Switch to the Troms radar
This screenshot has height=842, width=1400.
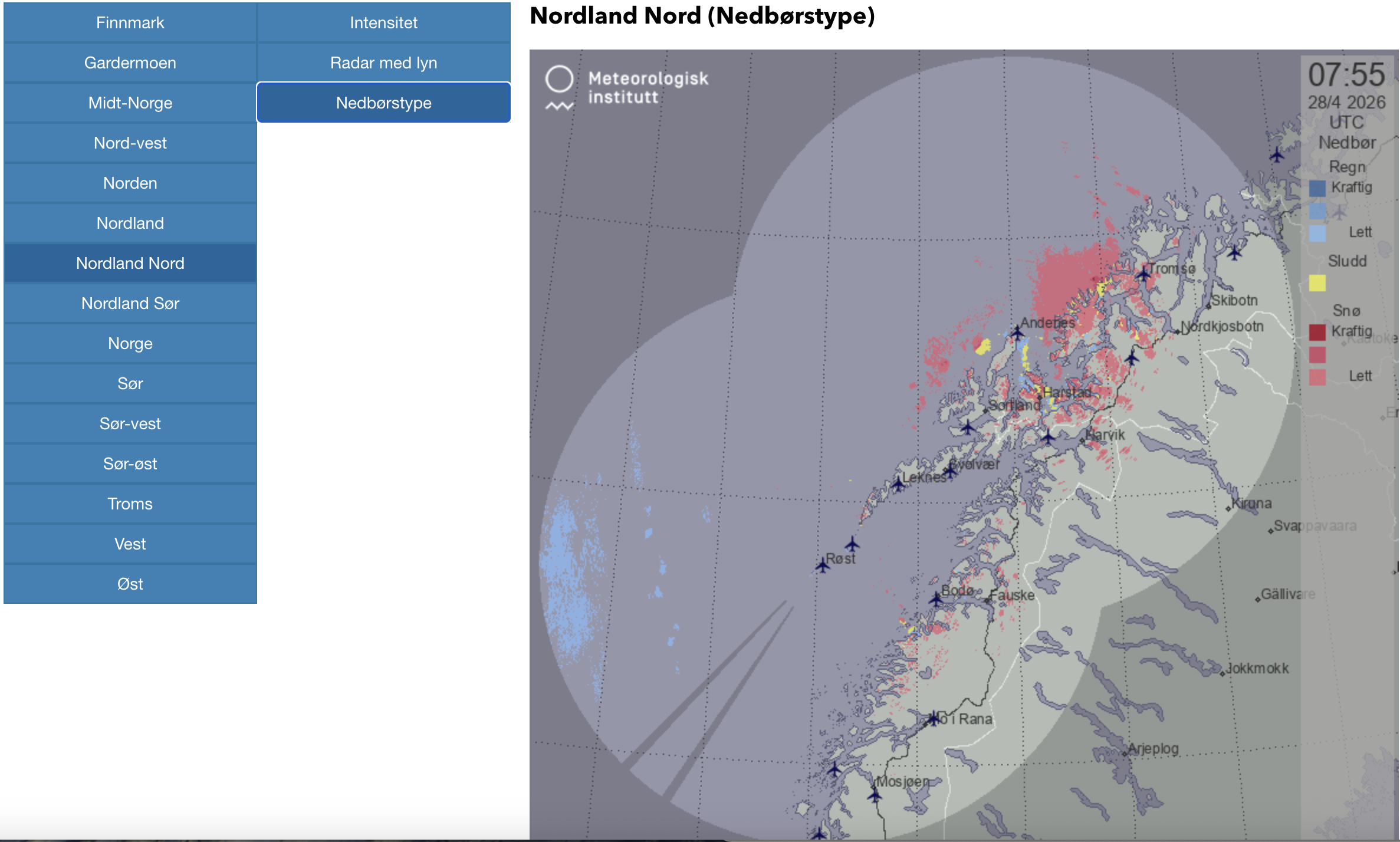pyautogui.click(x=130, y=504)
